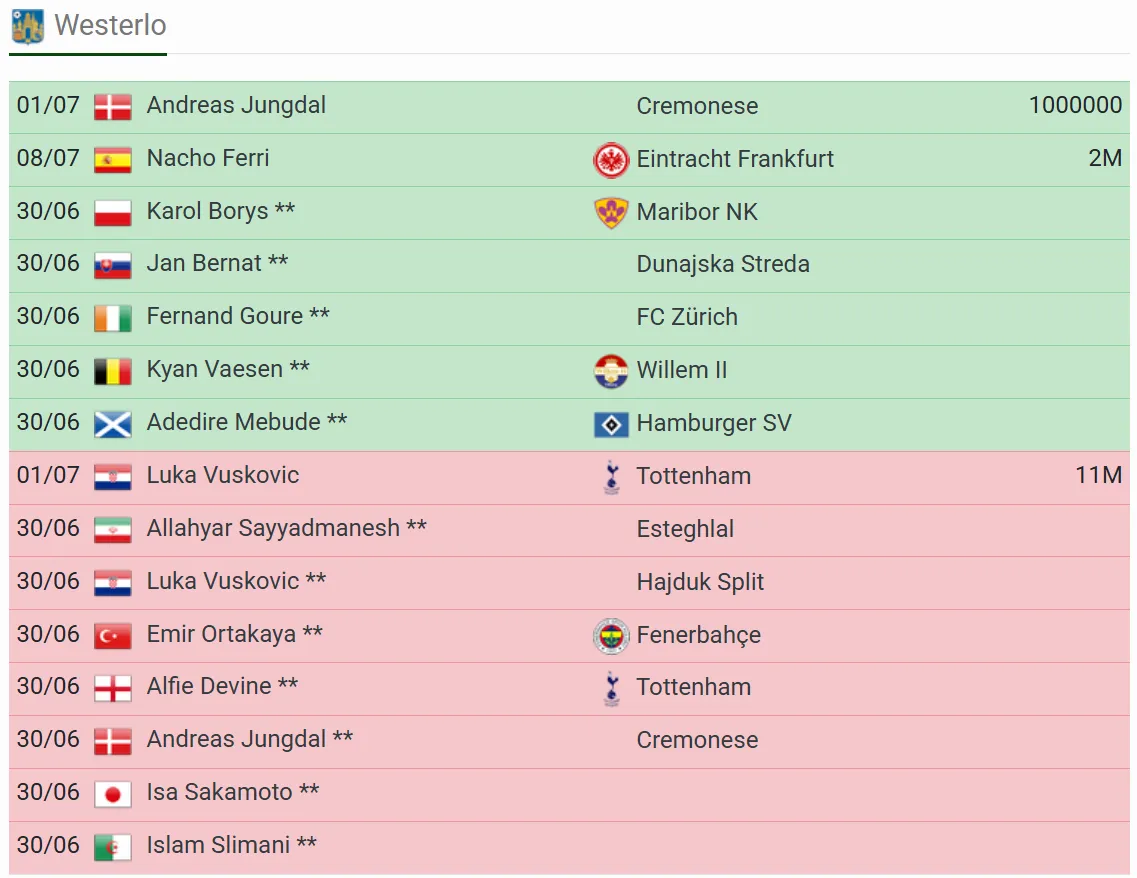
Task: Click the Westerlo club crest icon
Action: click(28, 26)
